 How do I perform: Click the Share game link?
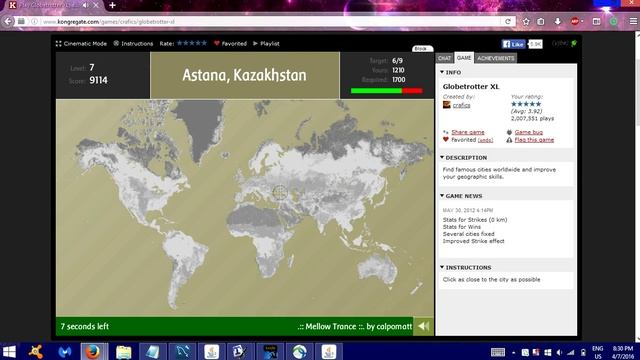[x=468, y=132]
